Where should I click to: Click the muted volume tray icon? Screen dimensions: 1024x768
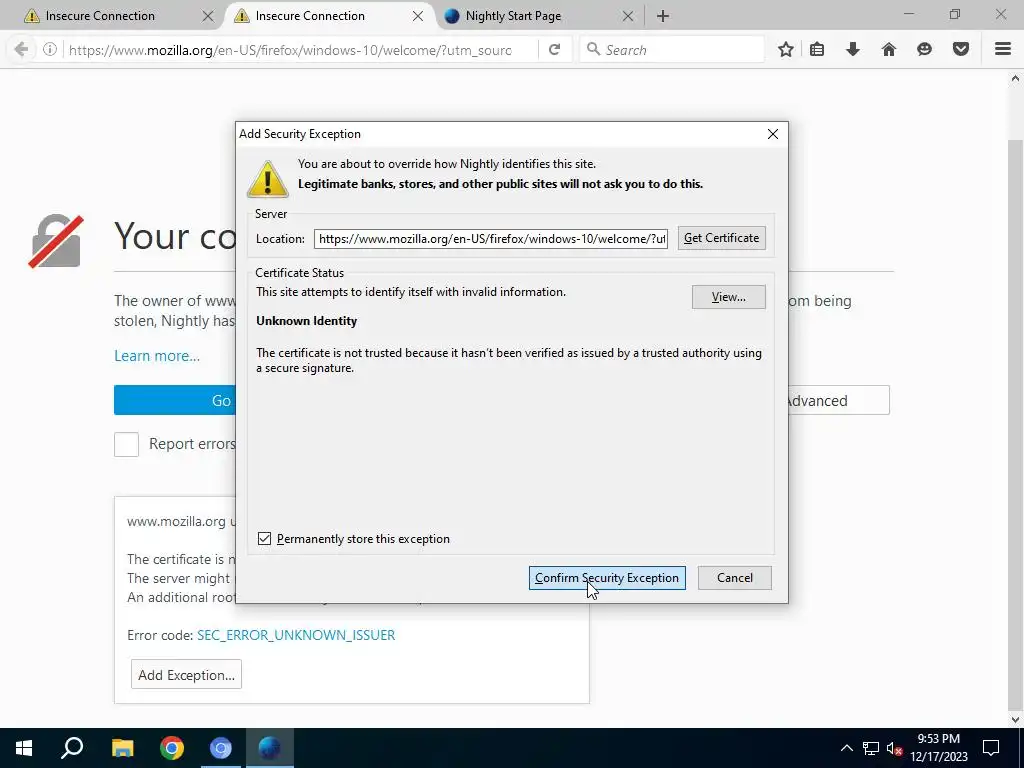(x=895, y=748)
